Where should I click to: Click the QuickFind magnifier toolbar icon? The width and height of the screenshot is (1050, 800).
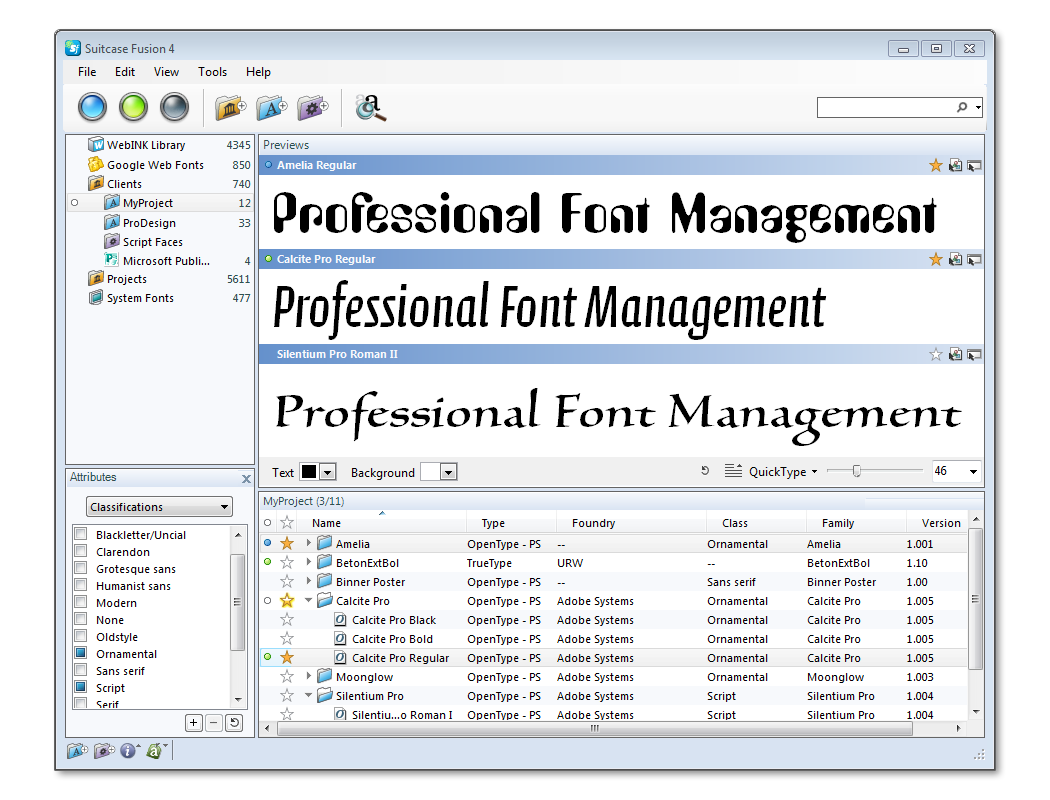tap(370, 107)
